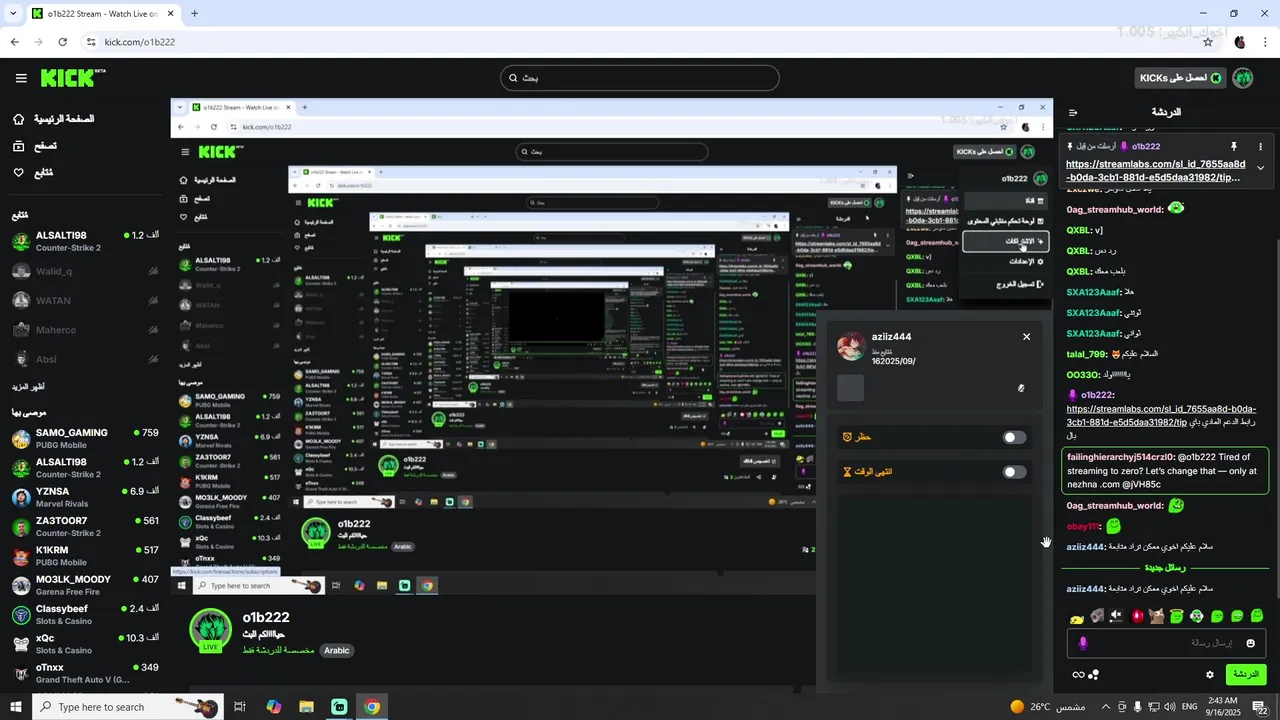Click the Windows taskbar search box
This screenshot has width=1280, height=720.
point(130,707)
